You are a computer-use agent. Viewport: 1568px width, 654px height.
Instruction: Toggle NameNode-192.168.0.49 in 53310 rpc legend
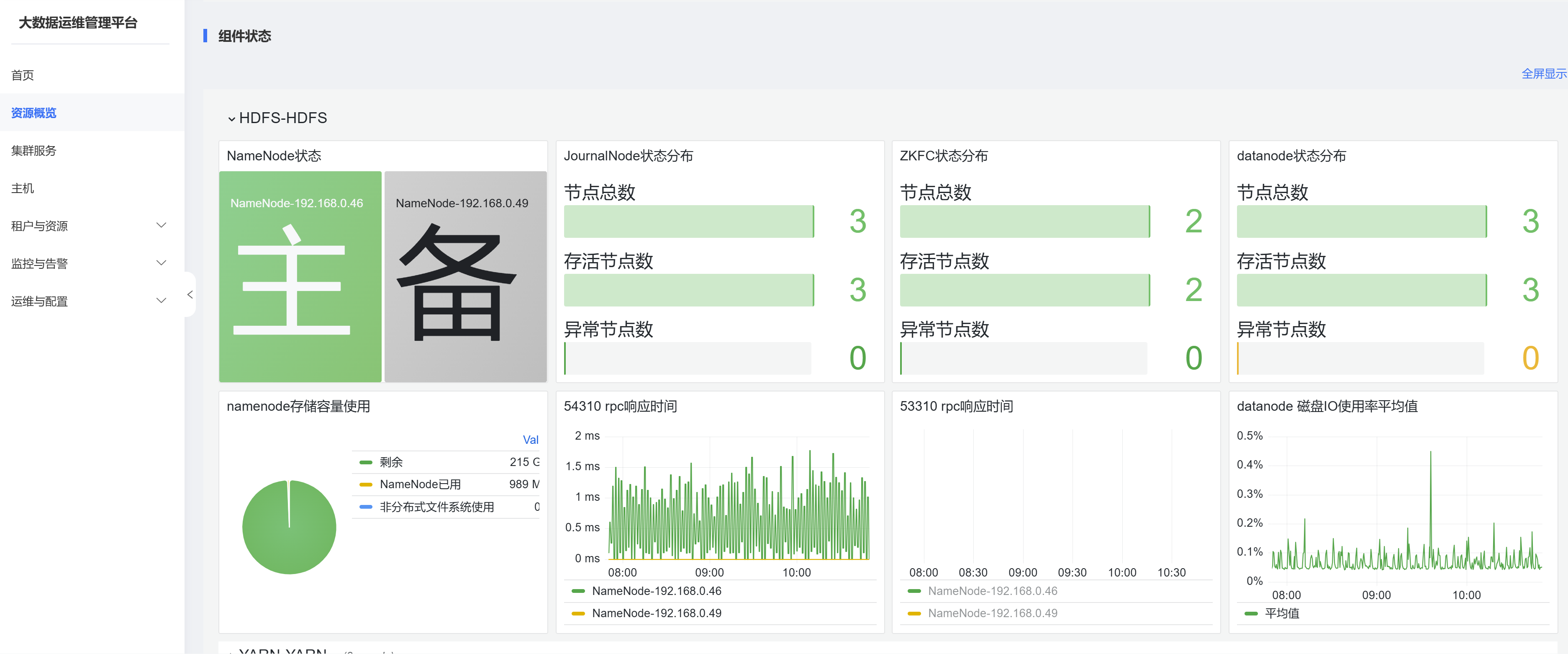[x=993, y=613]
